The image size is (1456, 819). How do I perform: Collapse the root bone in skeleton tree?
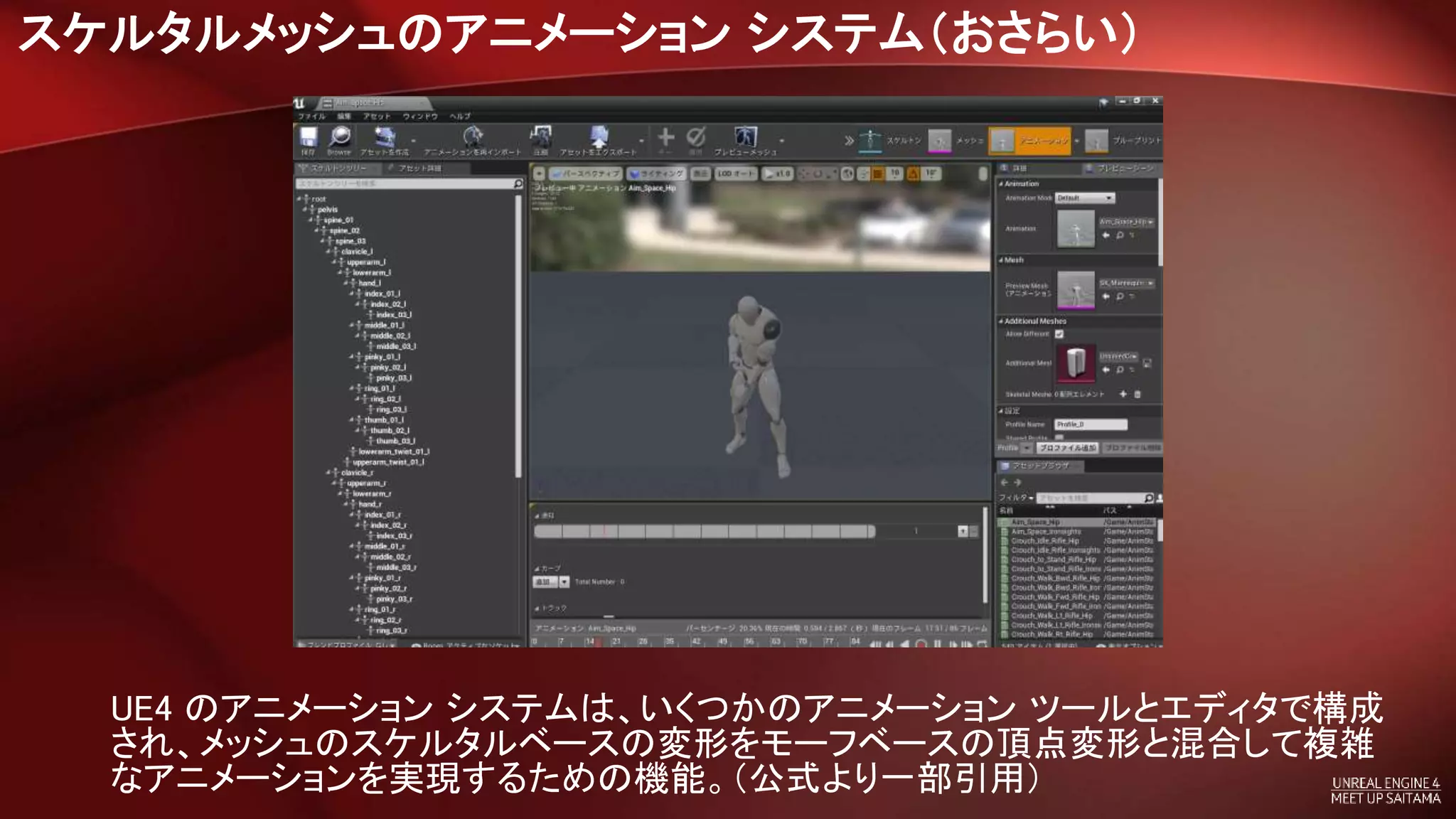(299, 199)
